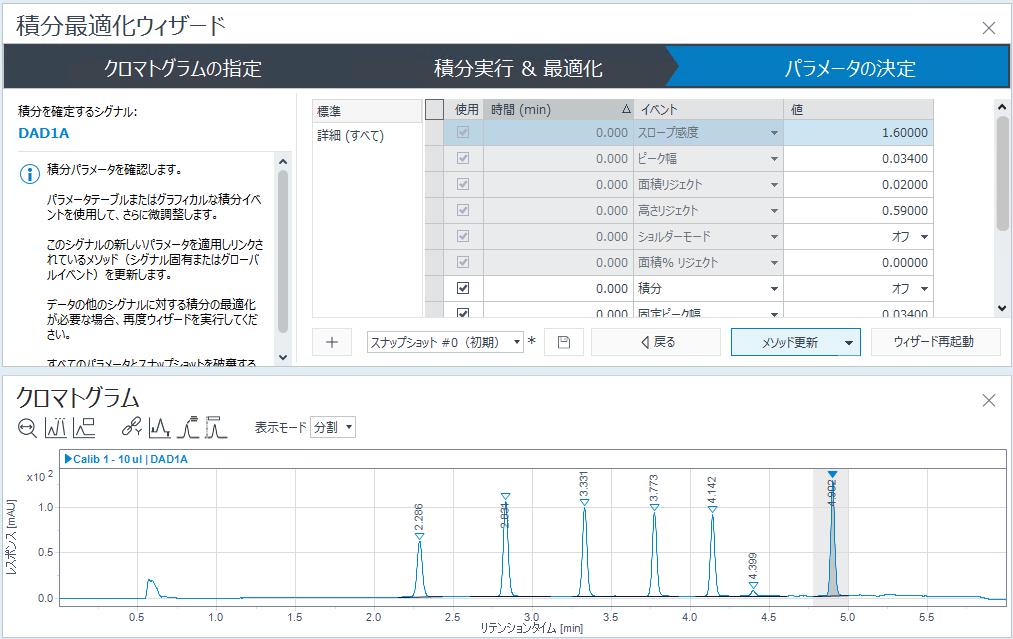Screen dimensions: 1013x639
Task: Click the 面積リジェクト value cell 0.02000
Action: 859,184
